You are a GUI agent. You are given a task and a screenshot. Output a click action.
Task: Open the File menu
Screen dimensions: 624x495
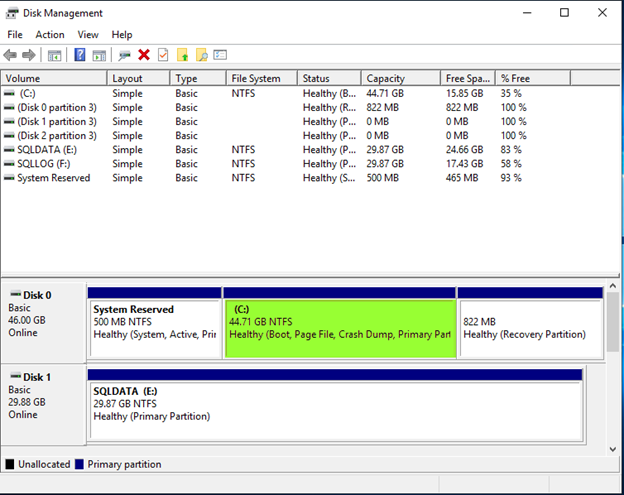(15, 35)
